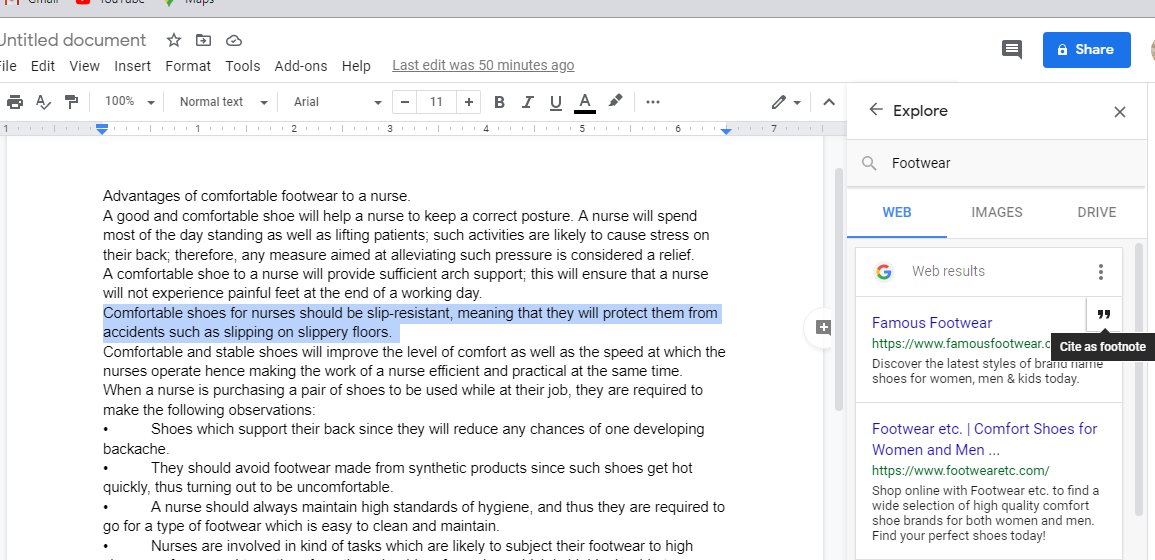
Task: Open the highlight color tool
Action: [x=616, y=101]
